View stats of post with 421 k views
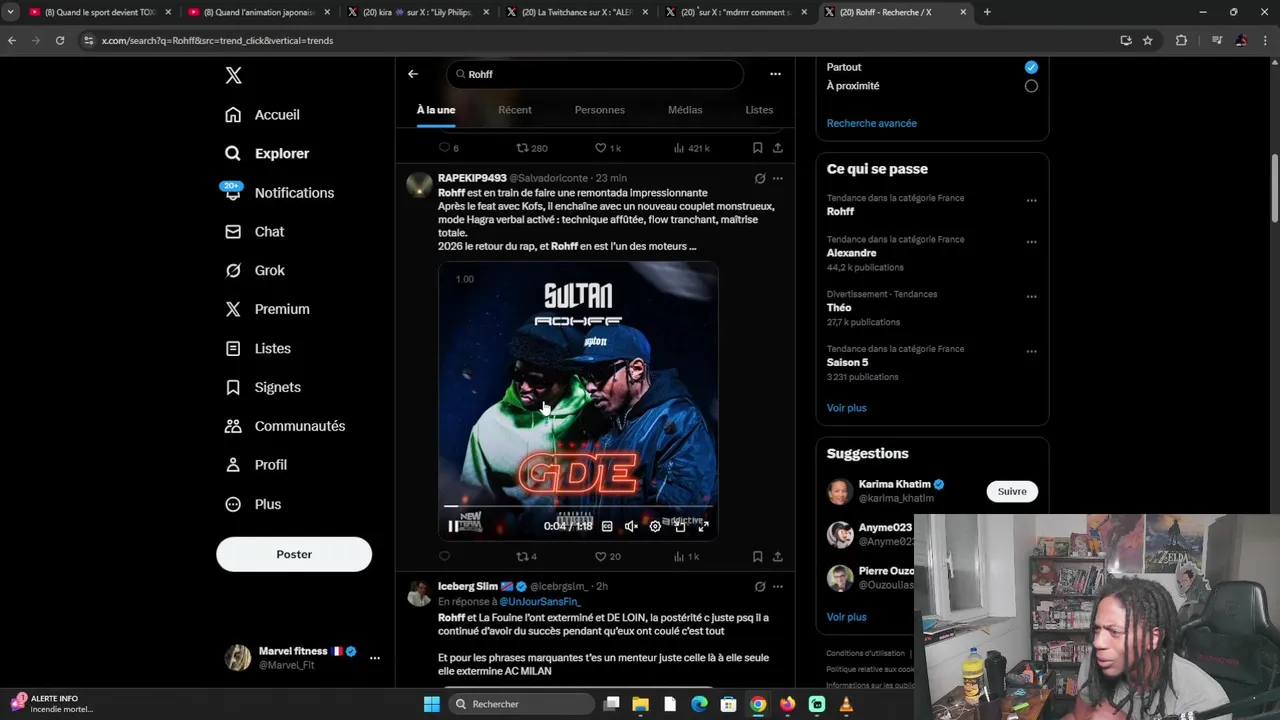1280x720 pixels. 692,148
